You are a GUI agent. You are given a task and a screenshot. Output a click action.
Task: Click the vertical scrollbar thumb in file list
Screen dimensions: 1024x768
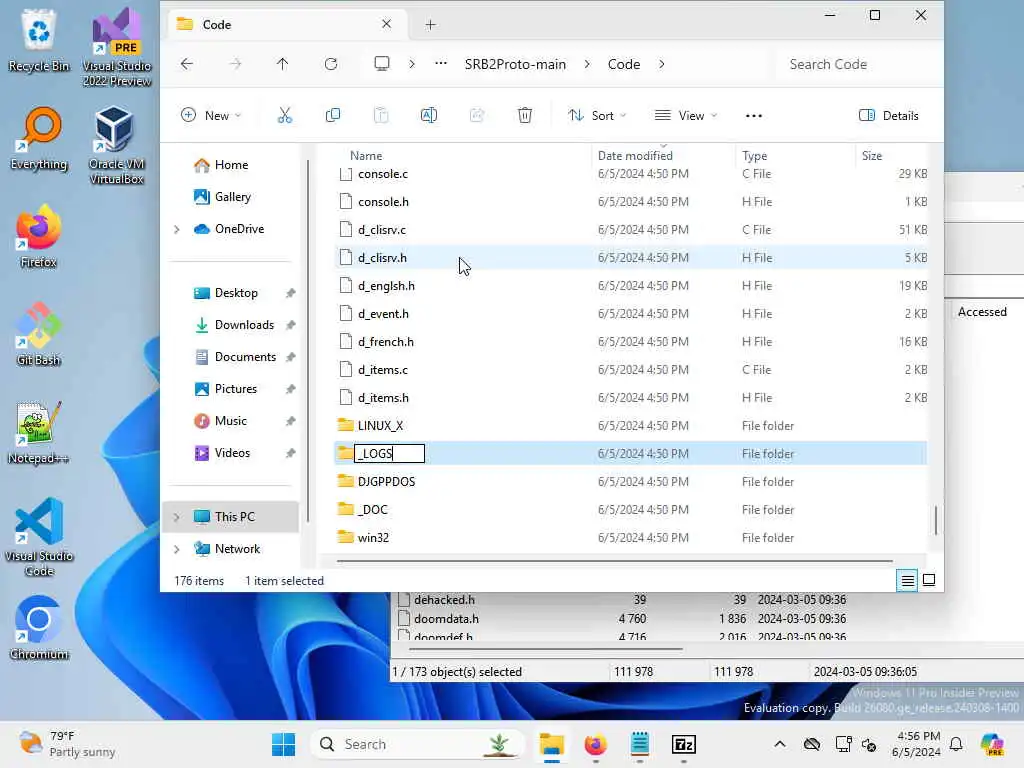[x=936, y=520]
